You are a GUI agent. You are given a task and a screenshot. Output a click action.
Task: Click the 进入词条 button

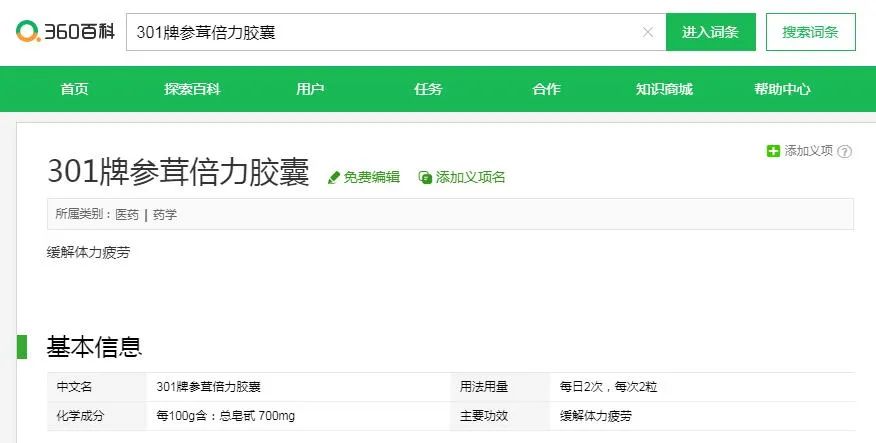[x=711, y=32]
